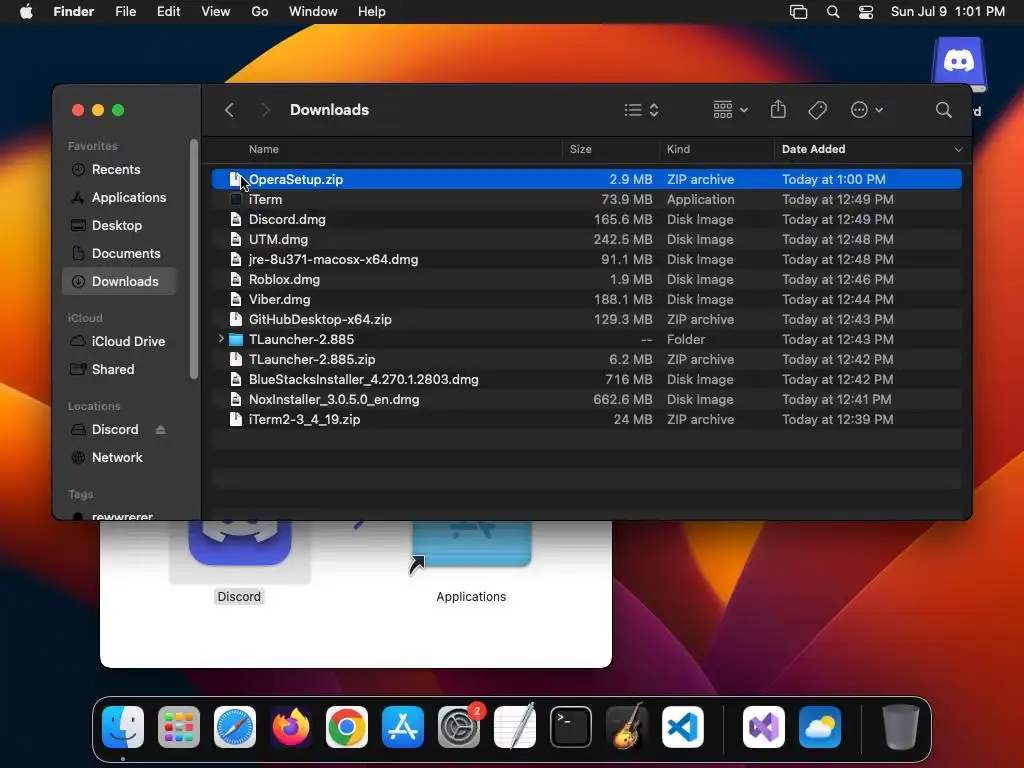Open Launchpad from the Dock
Image resolution: width=1024 pixels, height=768 pixels.
[178, 727]
